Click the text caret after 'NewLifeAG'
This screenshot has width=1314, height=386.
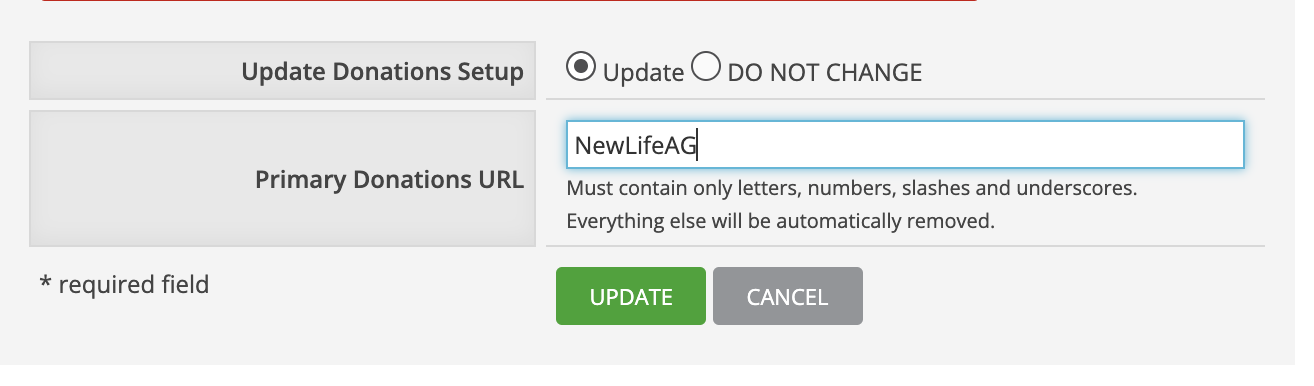pyautogui.click(x=697, y=146)
